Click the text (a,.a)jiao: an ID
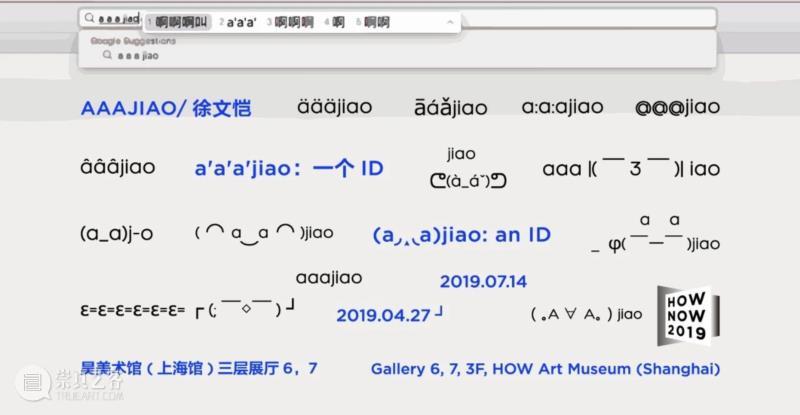 pyautogui.click(x=462, y=235)
